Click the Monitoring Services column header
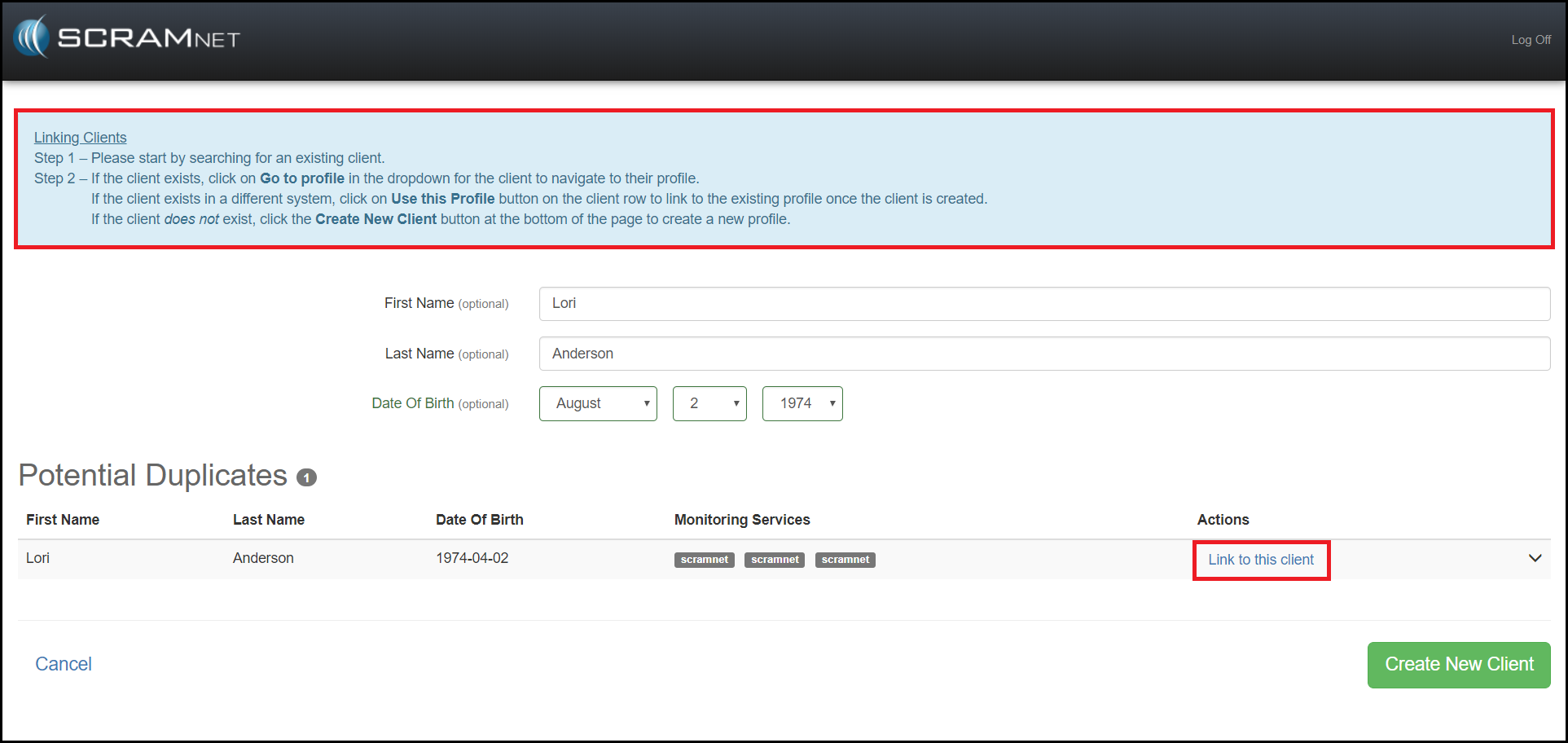 tap(741, 520)
